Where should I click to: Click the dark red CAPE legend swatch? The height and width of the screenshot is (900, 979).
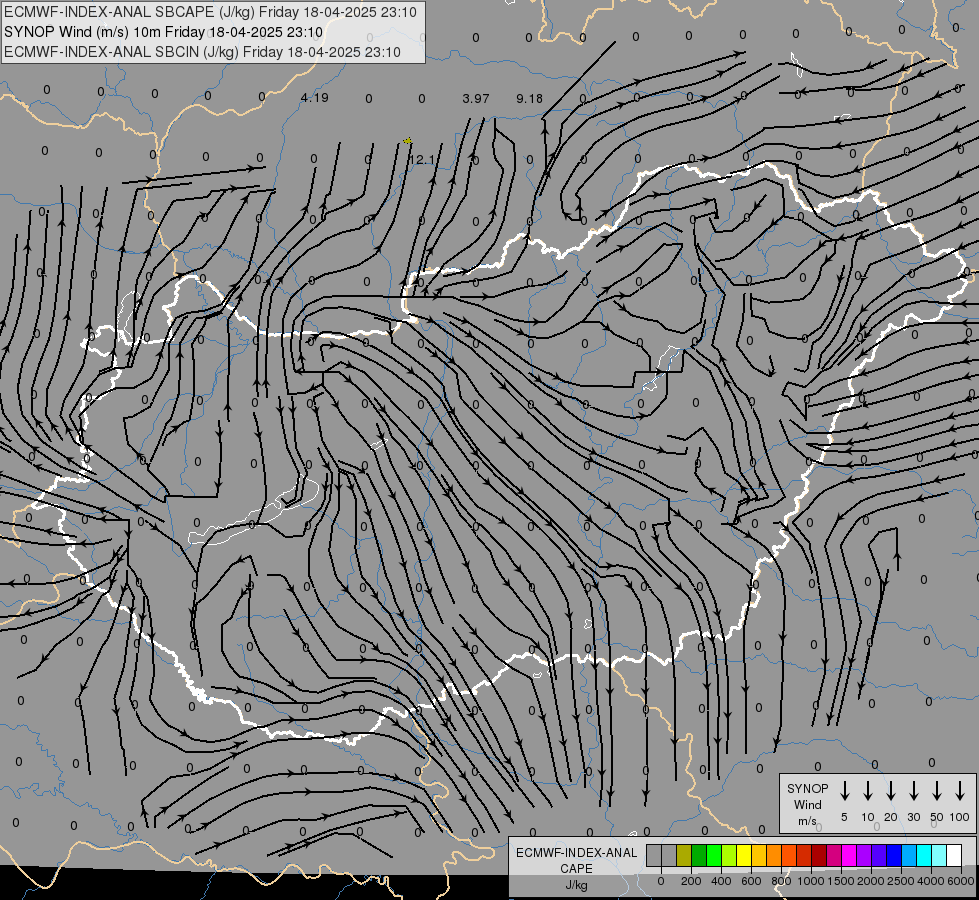click(819, 855)
